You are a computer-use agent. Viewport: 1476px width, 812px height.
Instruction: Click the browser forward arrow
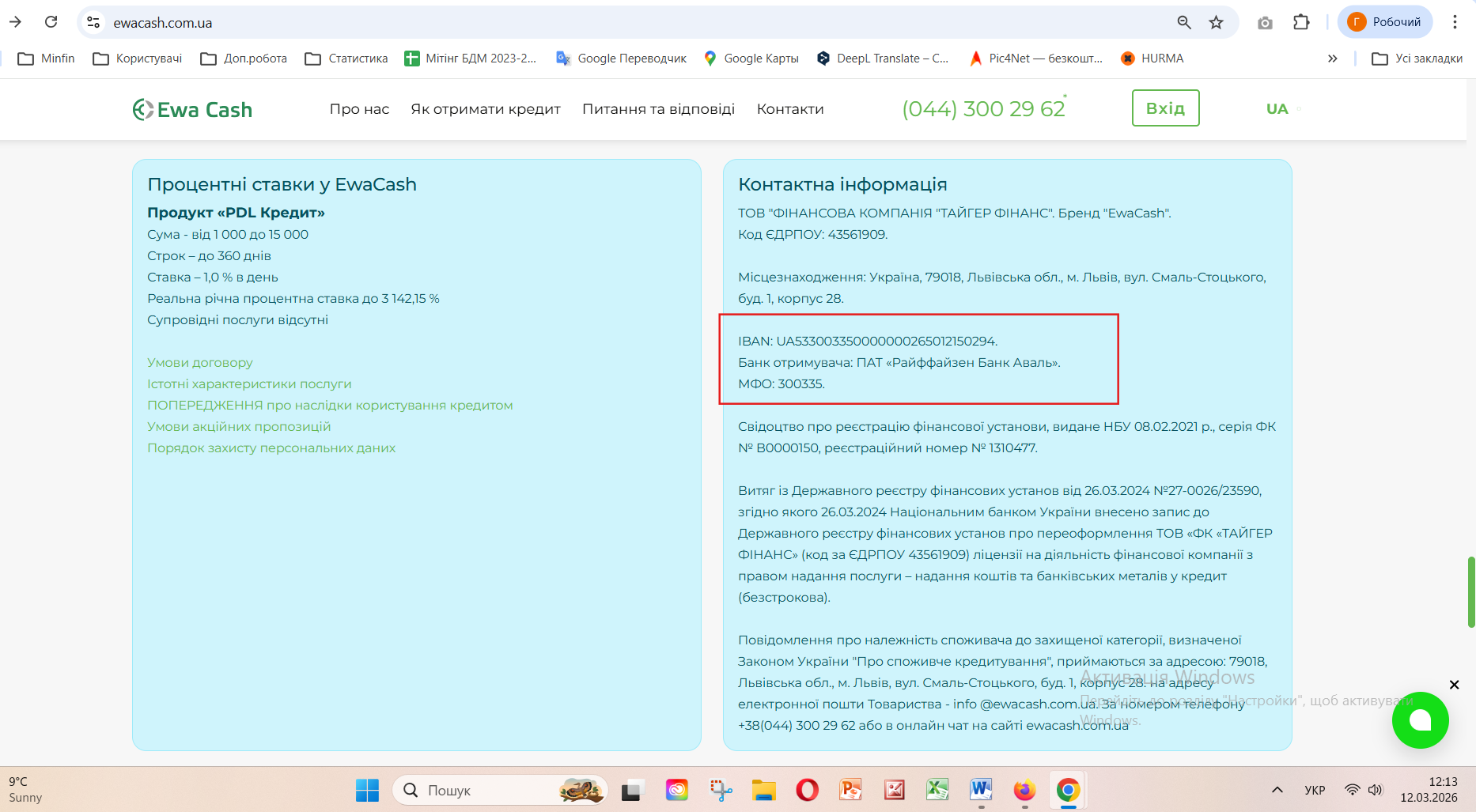pyautogui.click(x=15, y=22)
